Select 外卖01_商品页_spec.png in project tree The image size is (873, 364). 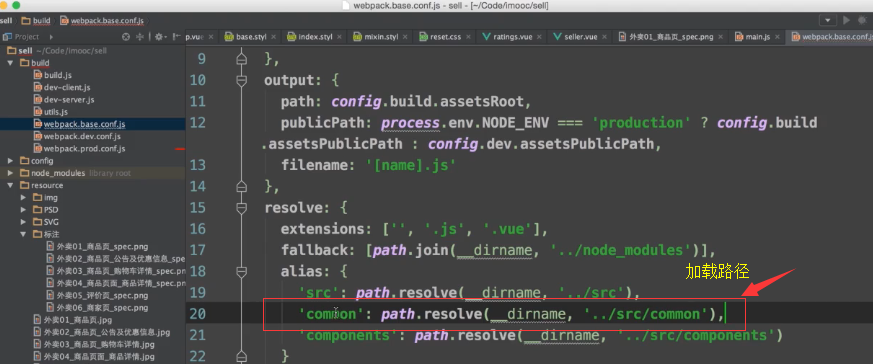[x=102, y=247]
